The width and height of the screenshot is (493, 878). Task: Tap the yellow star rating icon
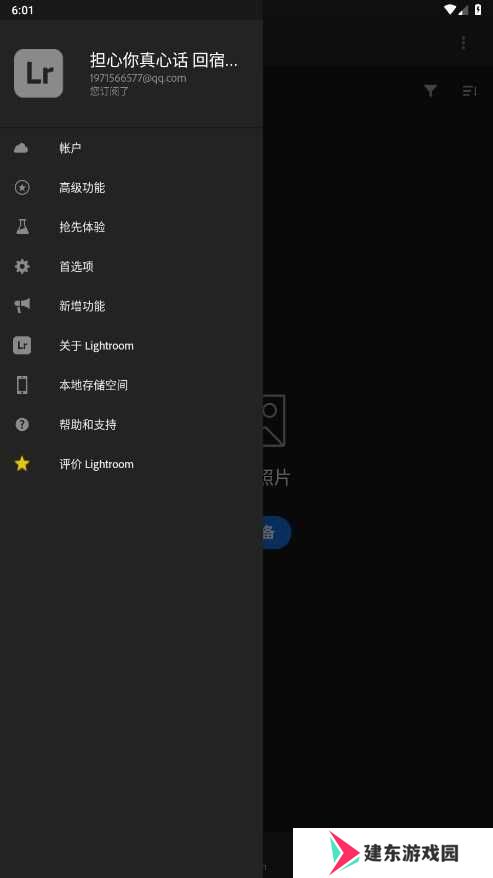coord(22,464)
